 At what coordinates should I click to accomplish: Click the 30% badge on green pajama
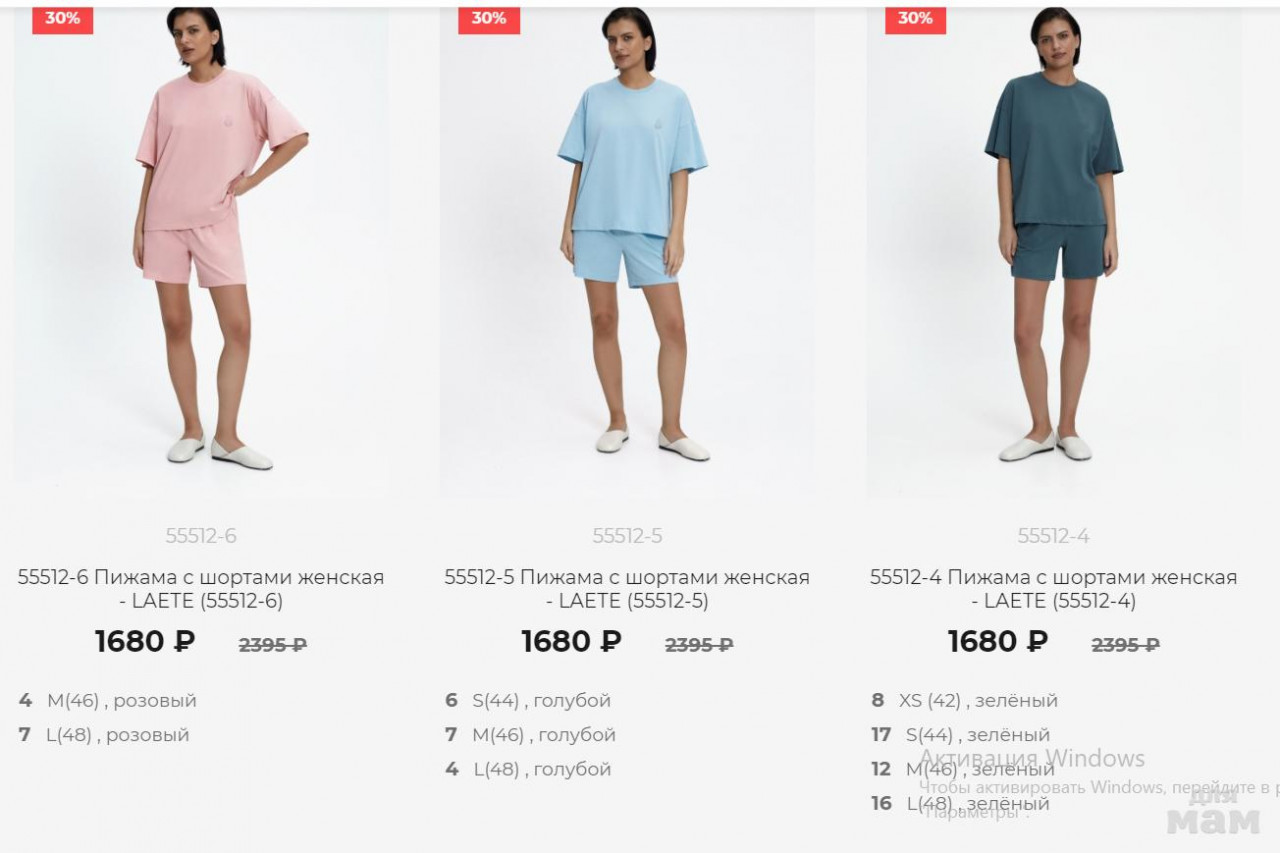click(915, 19)
